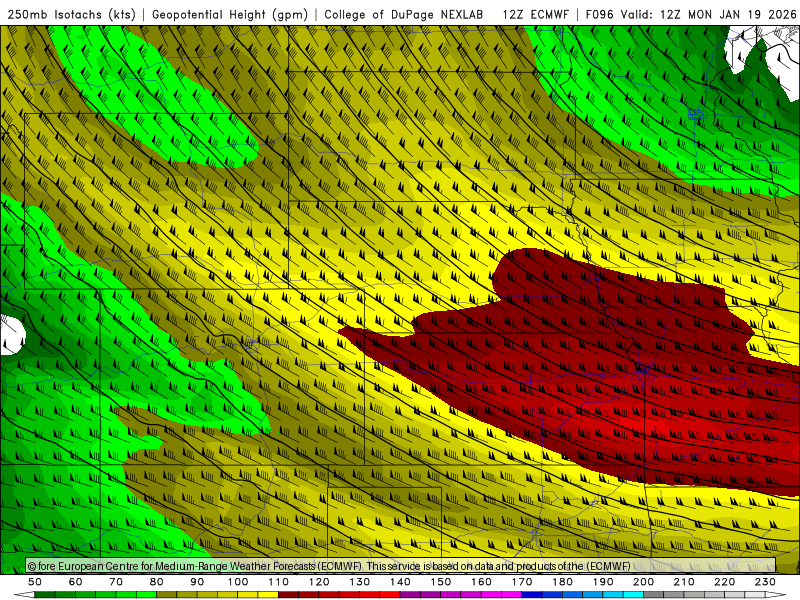Screen dimensions: 800x600
Task: Select the dark blue swatch right of 170
Action: 532,595
